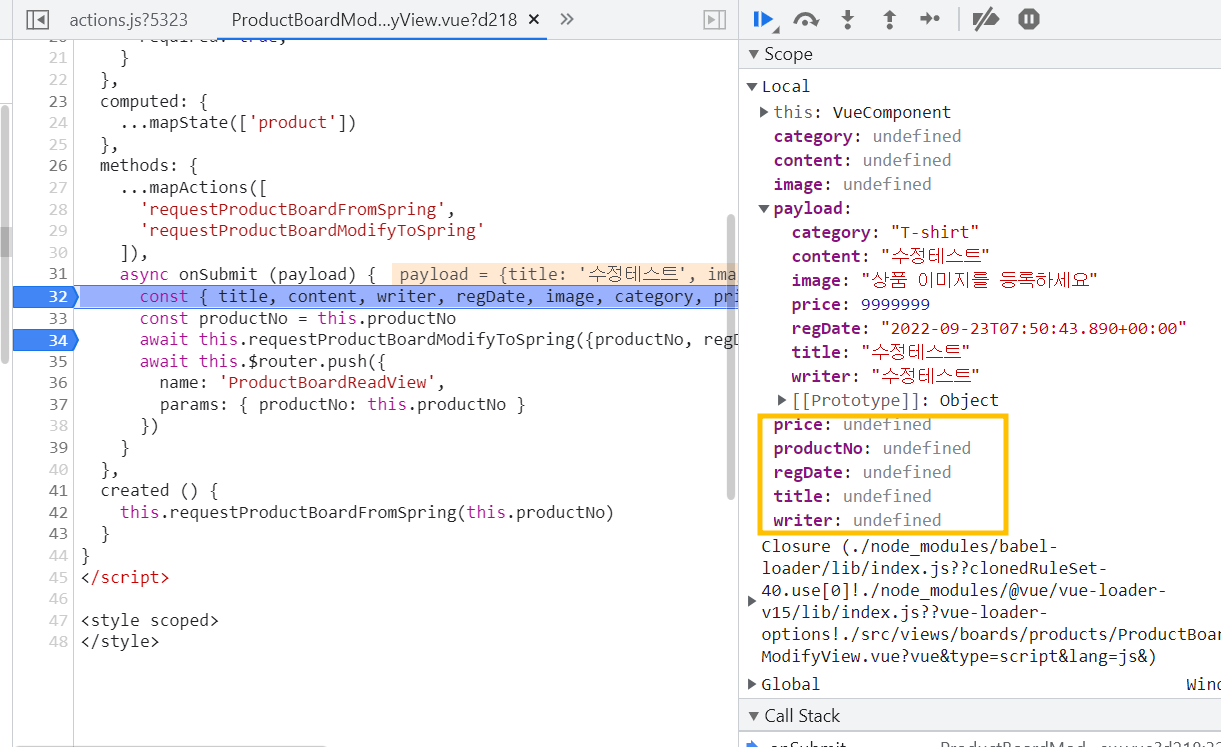Collapse the payload object
The height and width of the screenshot is (747, 1221).
pyautogui.click(x=765, y=208)
